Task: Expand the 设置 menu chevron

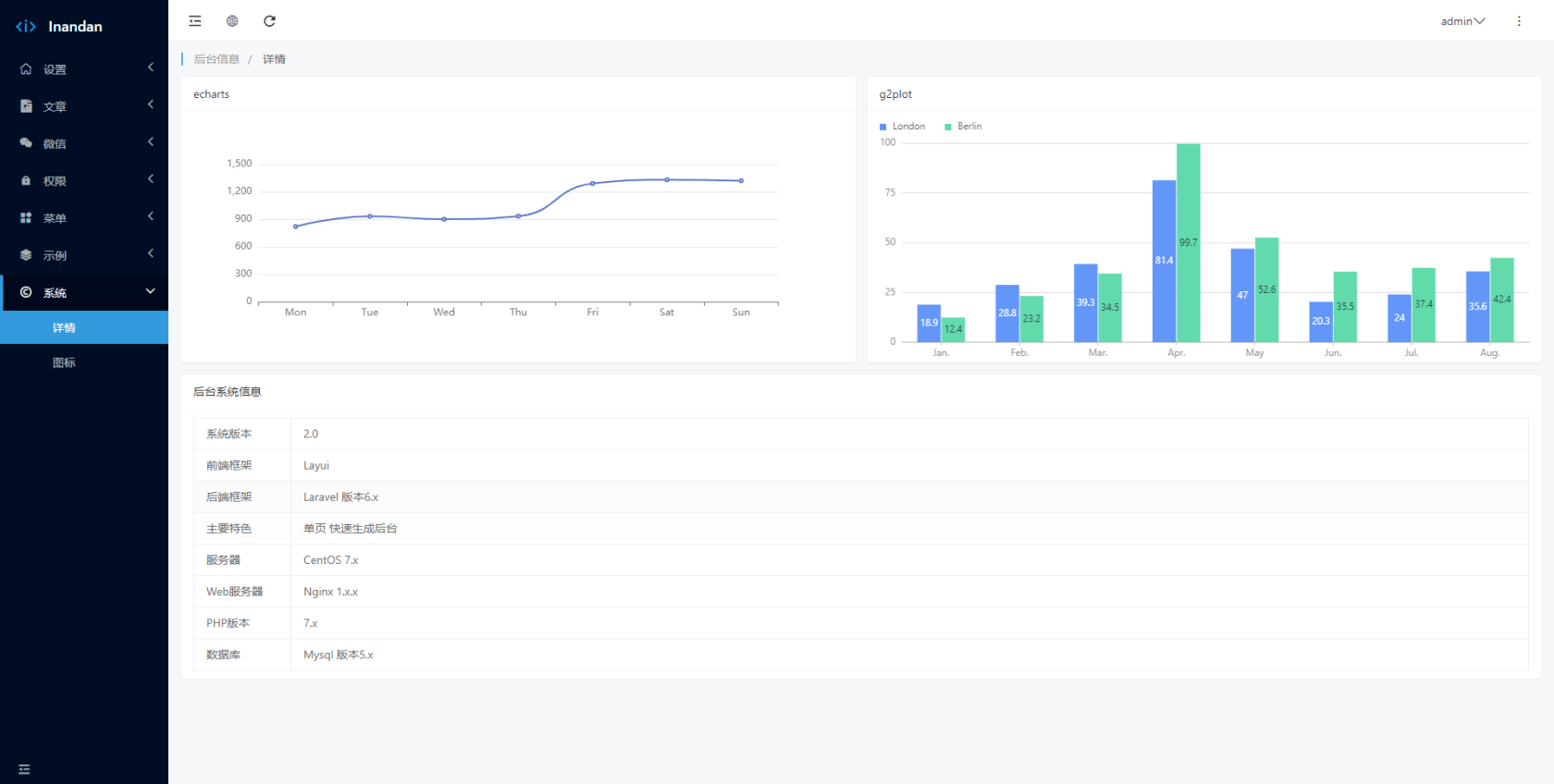Action: (151, 67)
